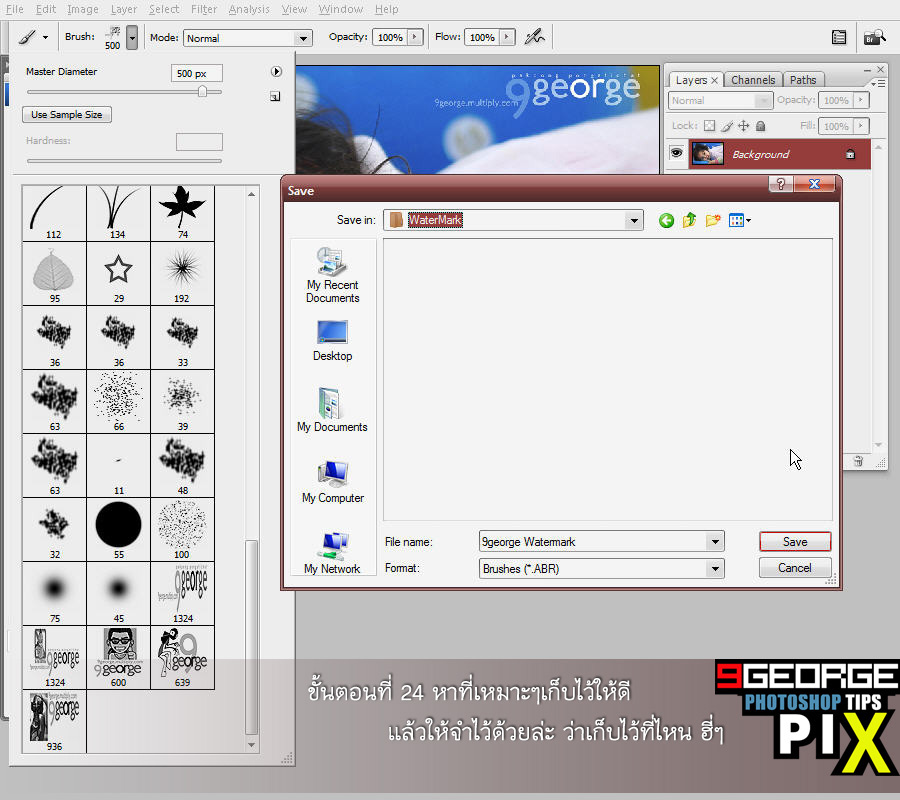
Task: Hide the Background layer visibility
Action: click(x=677, y=153)
